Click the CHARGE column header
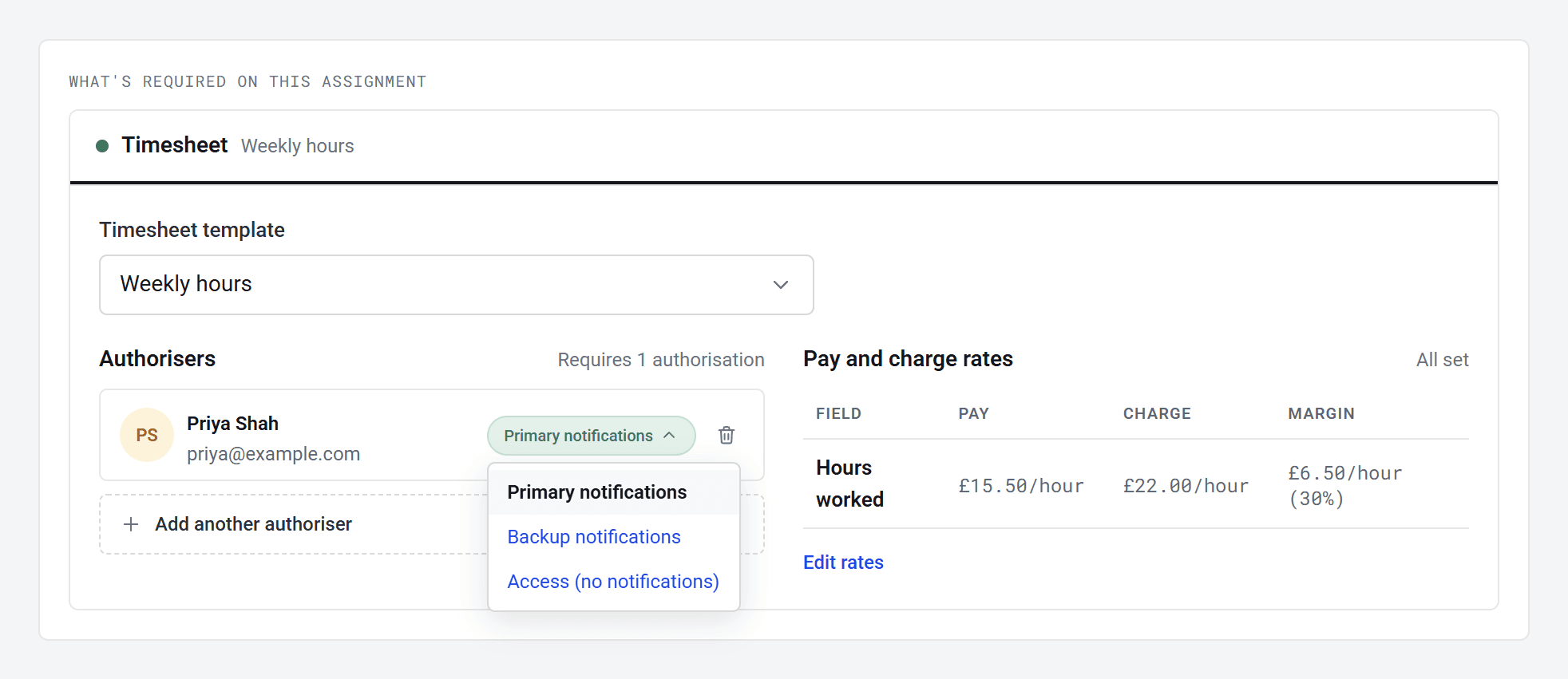 click(1157, 413)
